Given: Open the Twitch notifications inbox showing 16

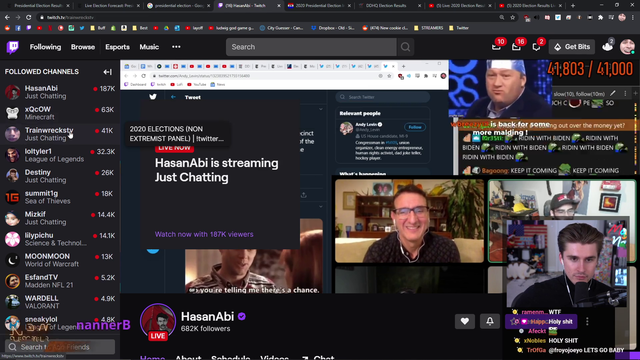Looking at the screenshot, I should pyautogui.click(x=516, y=47).
